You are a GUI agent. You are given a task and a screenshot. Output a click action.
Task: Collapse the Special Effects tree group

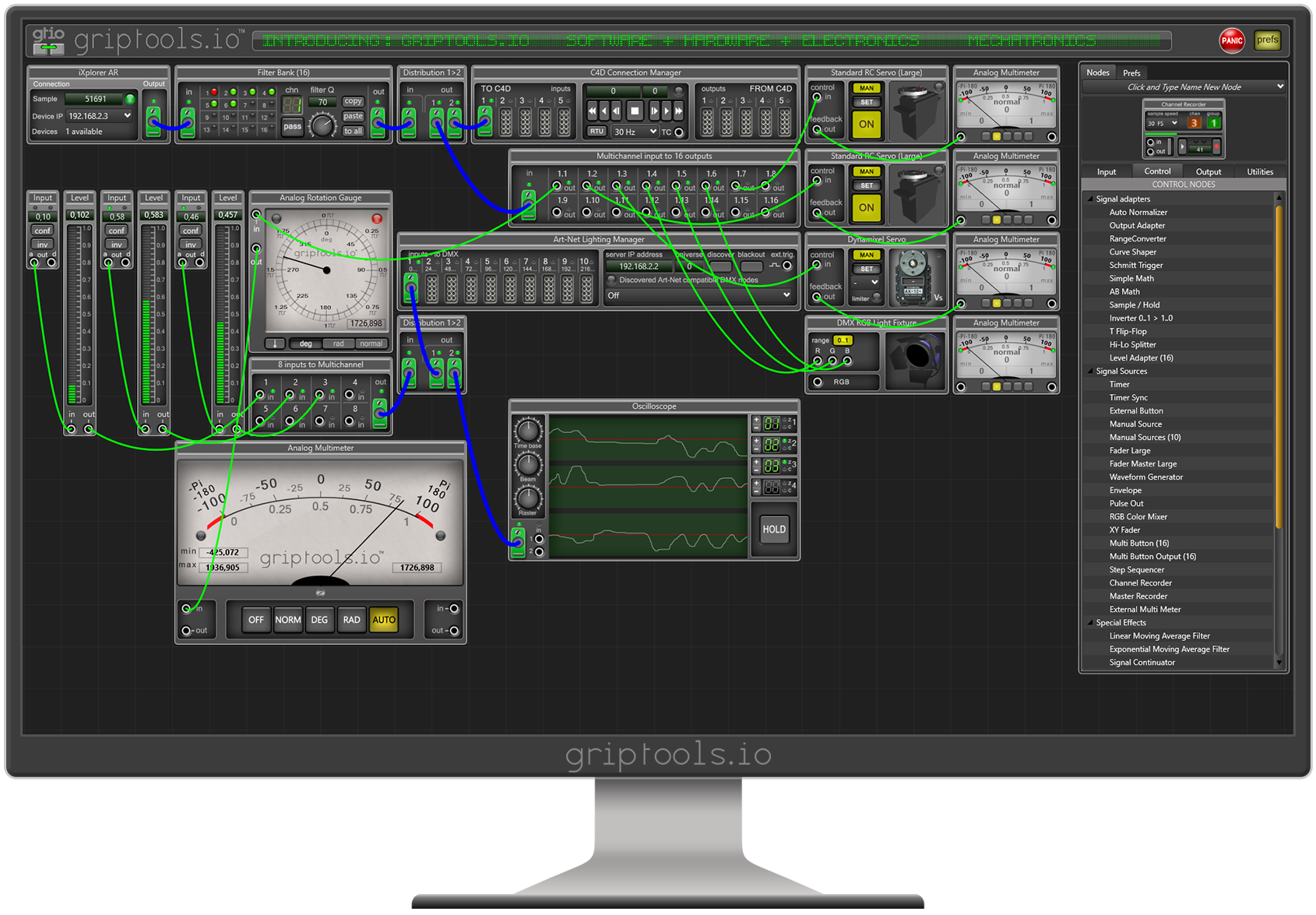(x=1090, y=622)
